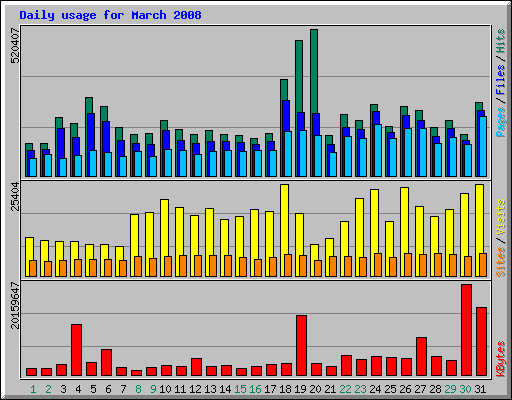Click the 25404 visits axis value
The image size is (512, 400).
point(15,196)
